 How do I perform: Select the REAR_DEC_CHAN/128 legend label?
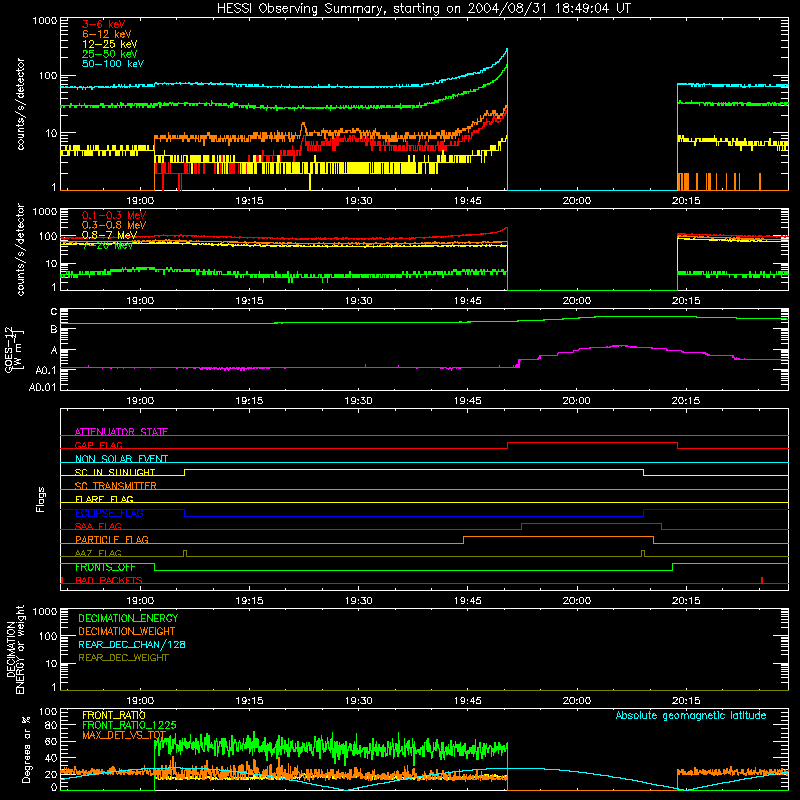point(132,644)
